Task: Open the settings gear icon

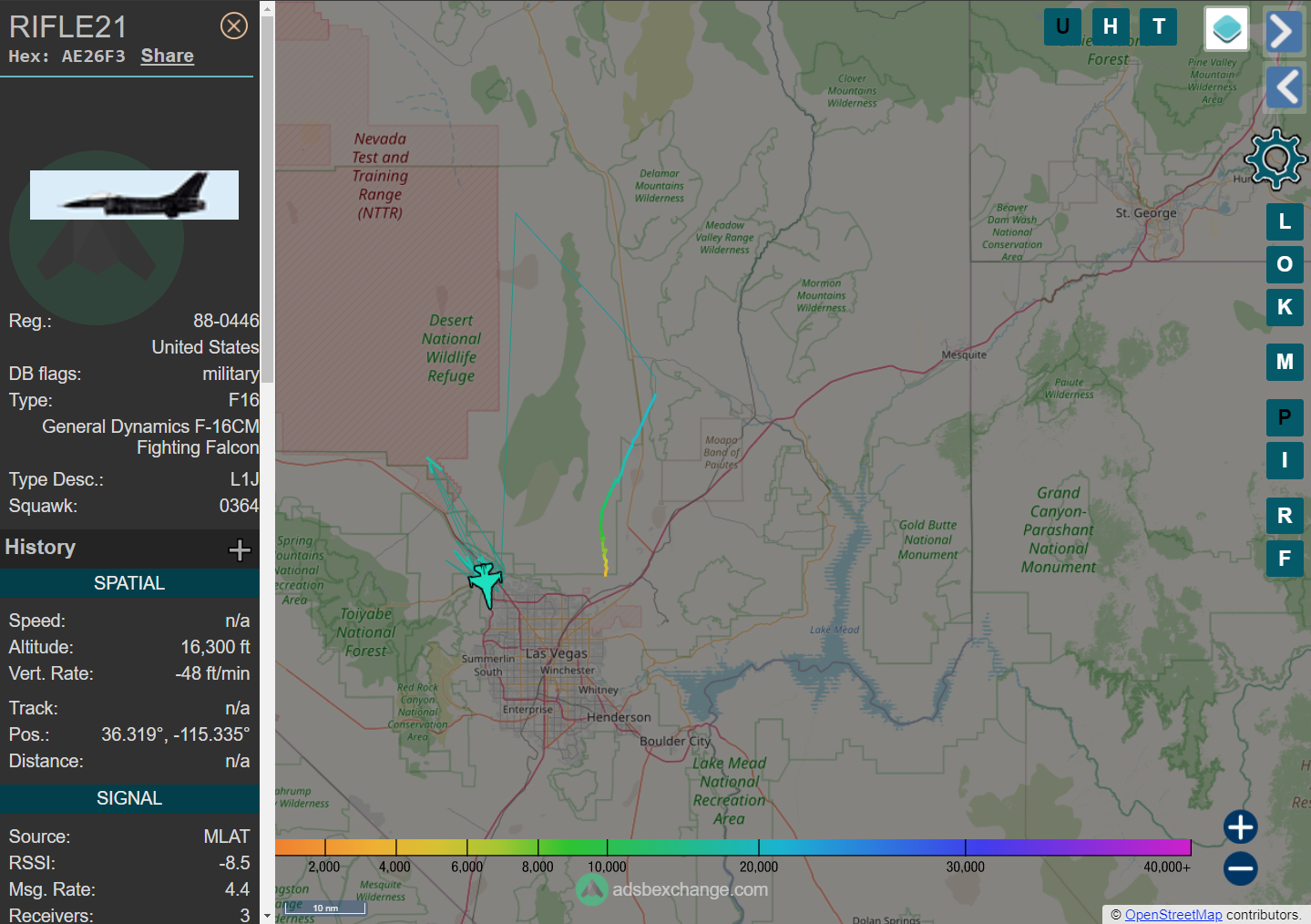Action: click(1275, 159)
